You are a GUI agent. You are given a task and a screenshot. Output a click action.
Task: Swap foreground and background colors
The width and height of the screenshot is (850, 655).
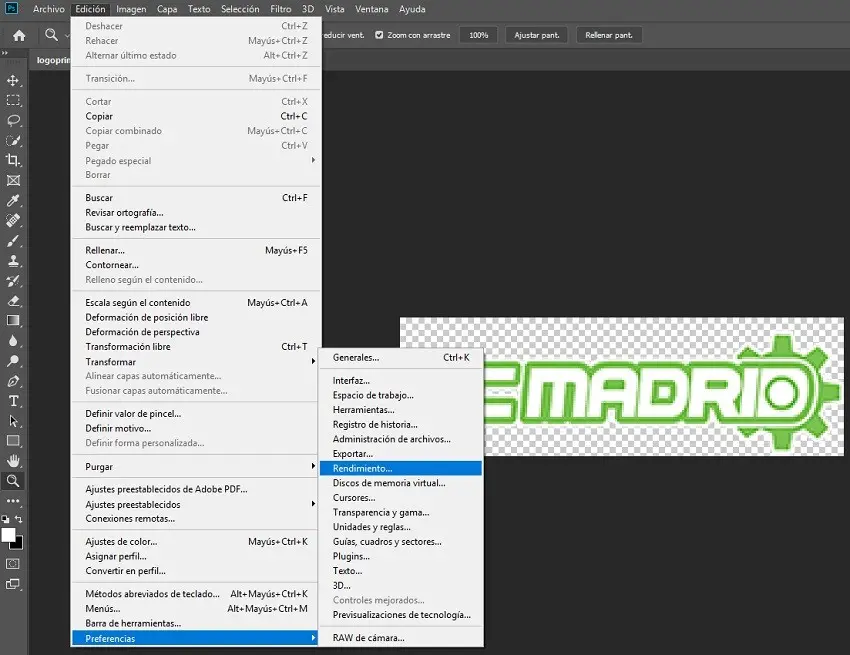[19, 519]
